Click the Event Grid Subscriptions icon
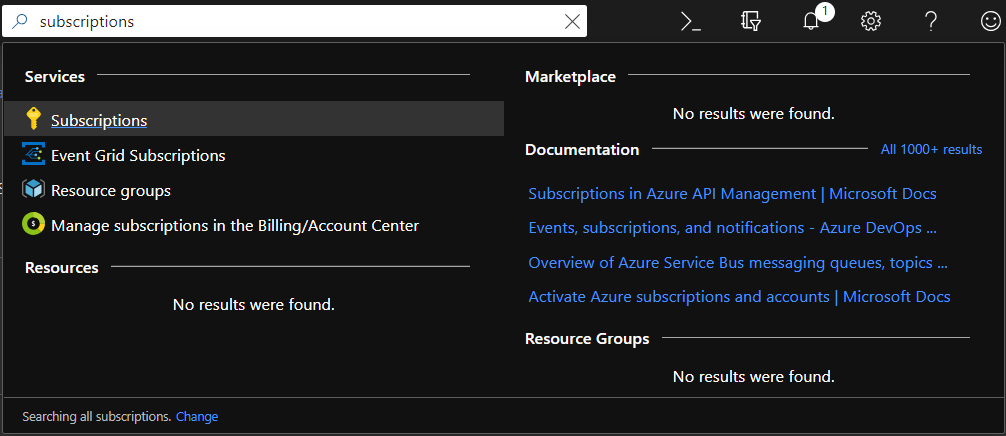Image resolution: width=1006 pixels, height=436 pixels. 34,155
